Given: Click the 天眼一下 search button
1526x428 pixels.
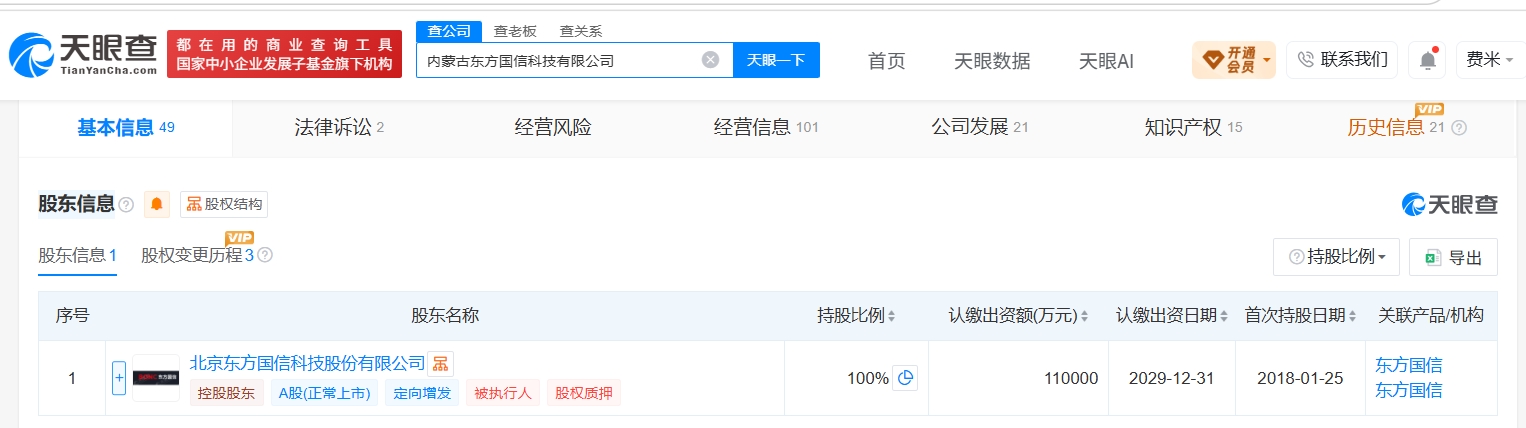Looking at the screenshot, I should (x=777, y=60).
